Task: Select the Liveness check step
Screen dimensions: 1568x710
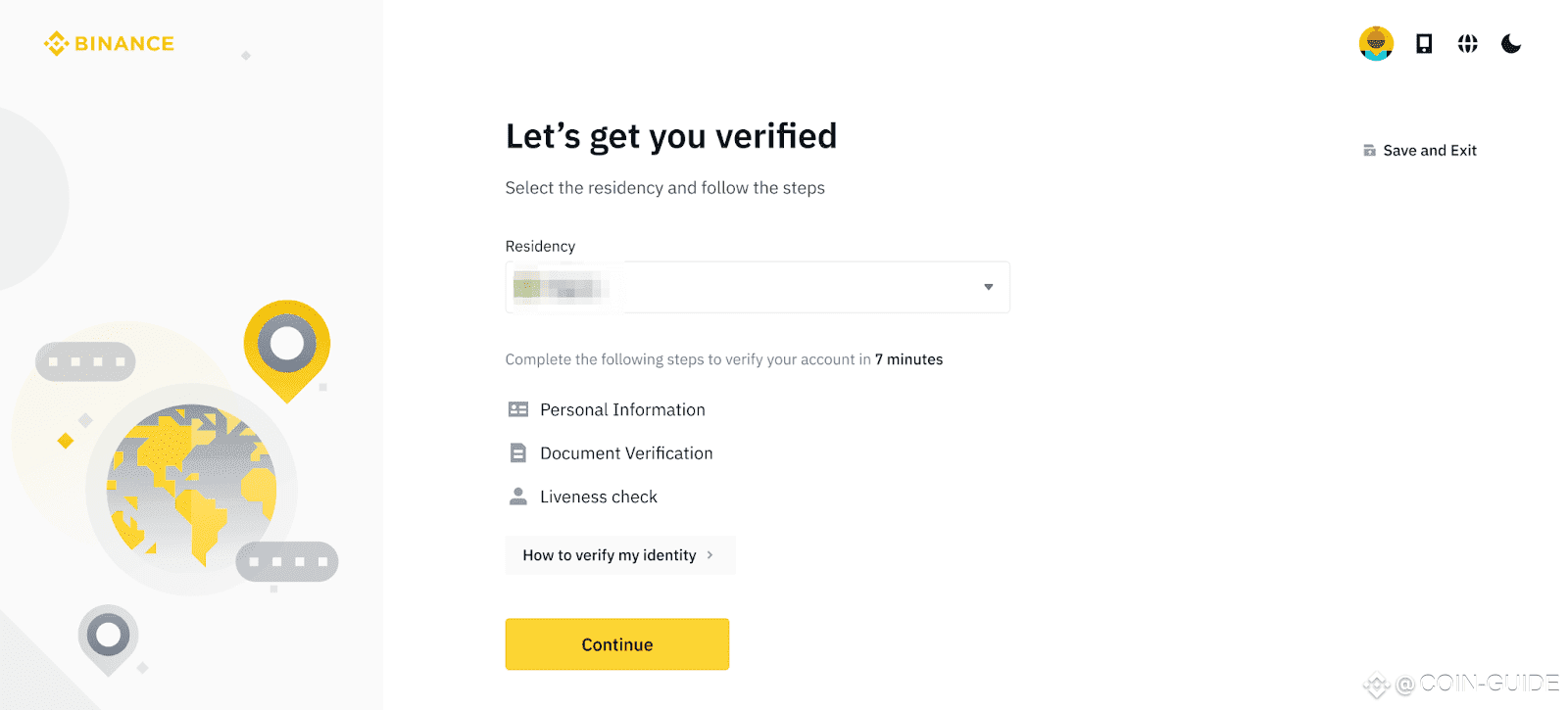Action: [599, 497]
